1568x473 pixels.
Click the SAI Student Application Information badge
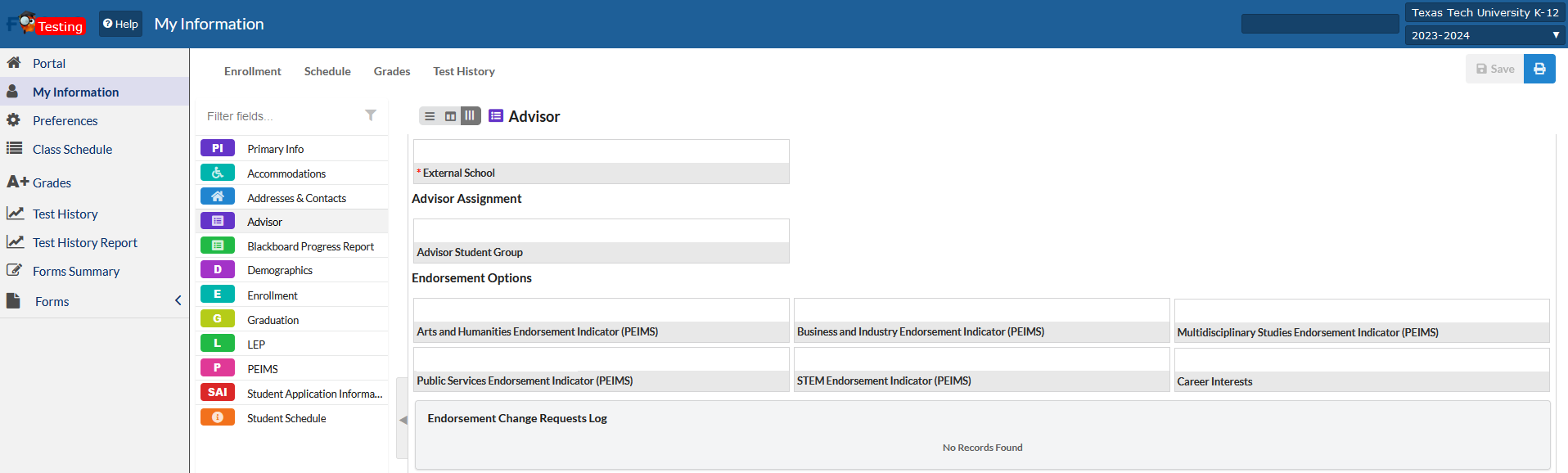click(x=218, y=393)
